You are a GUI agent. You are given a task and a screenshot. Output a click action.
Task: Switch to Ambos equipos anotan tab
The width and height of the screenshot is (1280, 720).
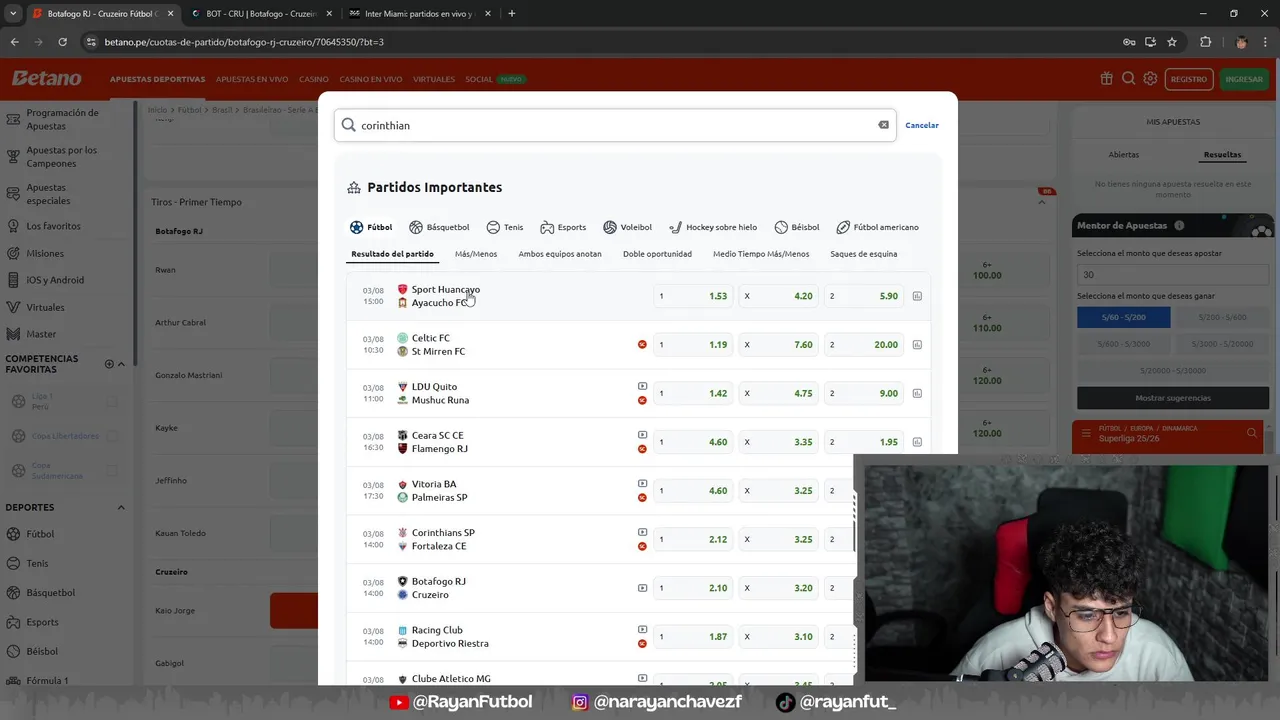[x=560, y=254]
